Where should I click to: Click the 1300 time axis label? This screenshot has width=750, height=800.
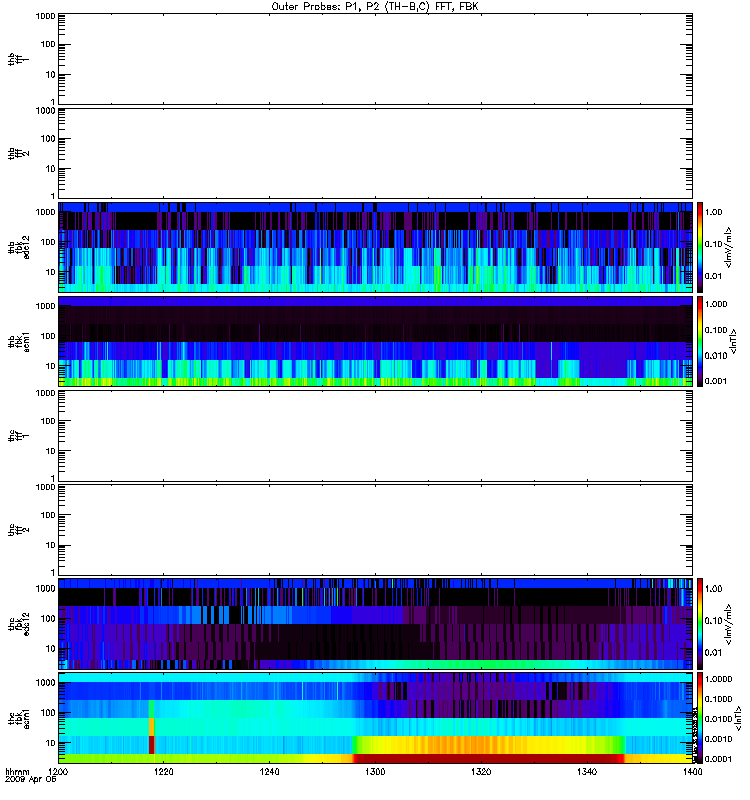pyautogui.click(x=375, y=772)
